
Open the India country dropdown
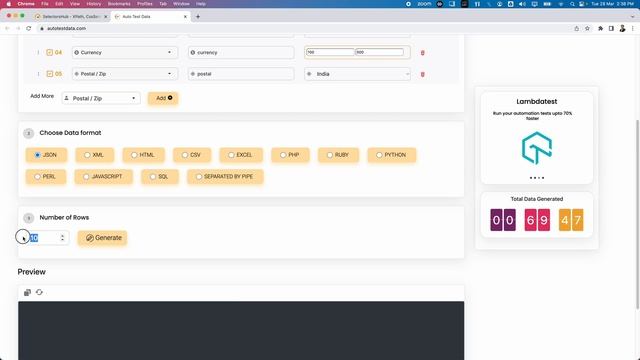pyautogui.click(x=357, y=74)
